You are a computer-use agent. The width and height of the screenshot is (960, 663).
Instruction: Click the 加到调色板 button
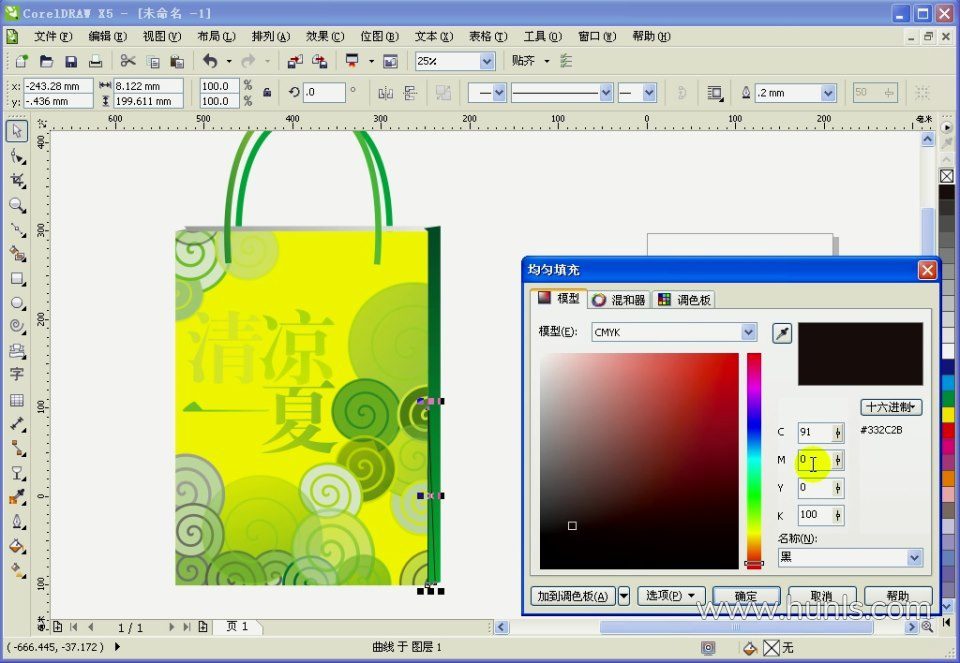tap(572, 596)
